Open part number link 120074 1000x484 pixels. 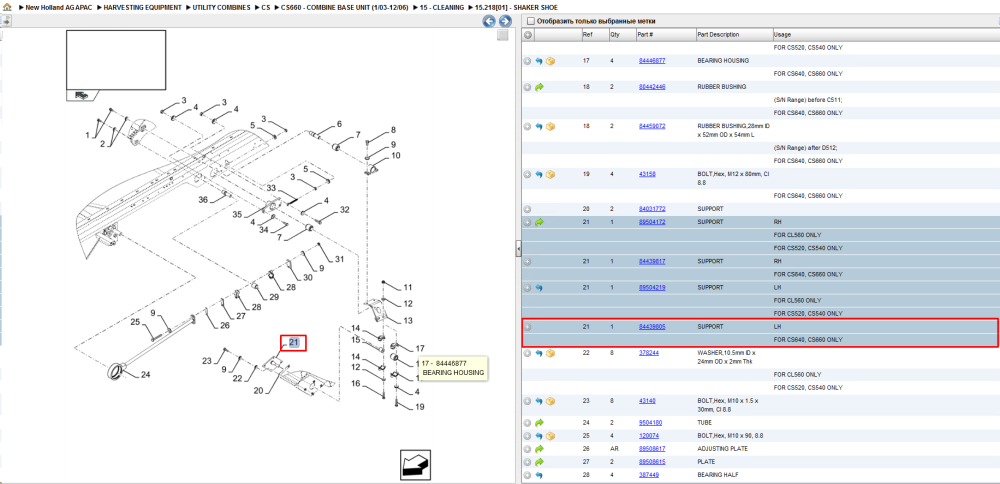pyautogui.click(x=649, y=436)
